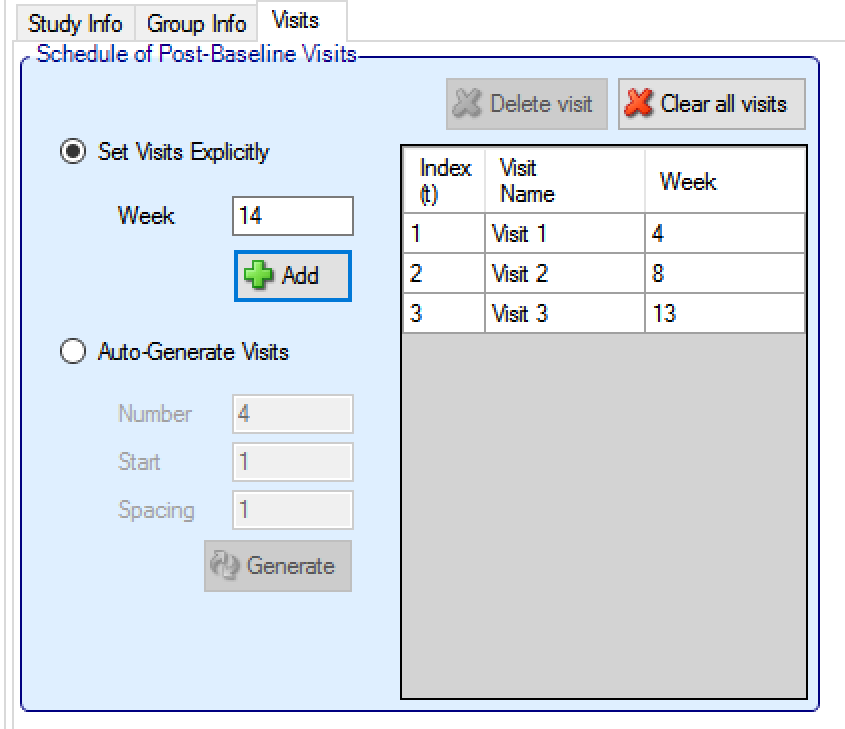
Task: Click the Week 4 cell in first row
Action: pyautogui.click(x=724, y=234)
